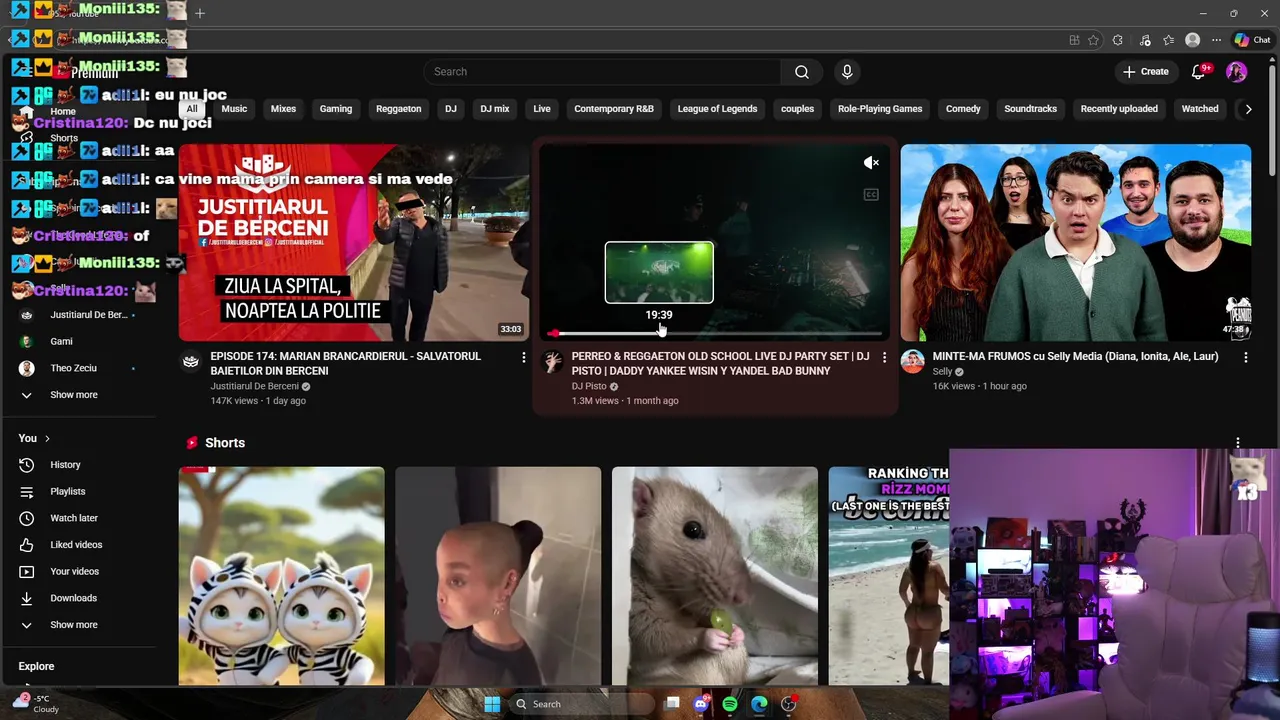Open Your videos in sidebar

coord(74,572)
